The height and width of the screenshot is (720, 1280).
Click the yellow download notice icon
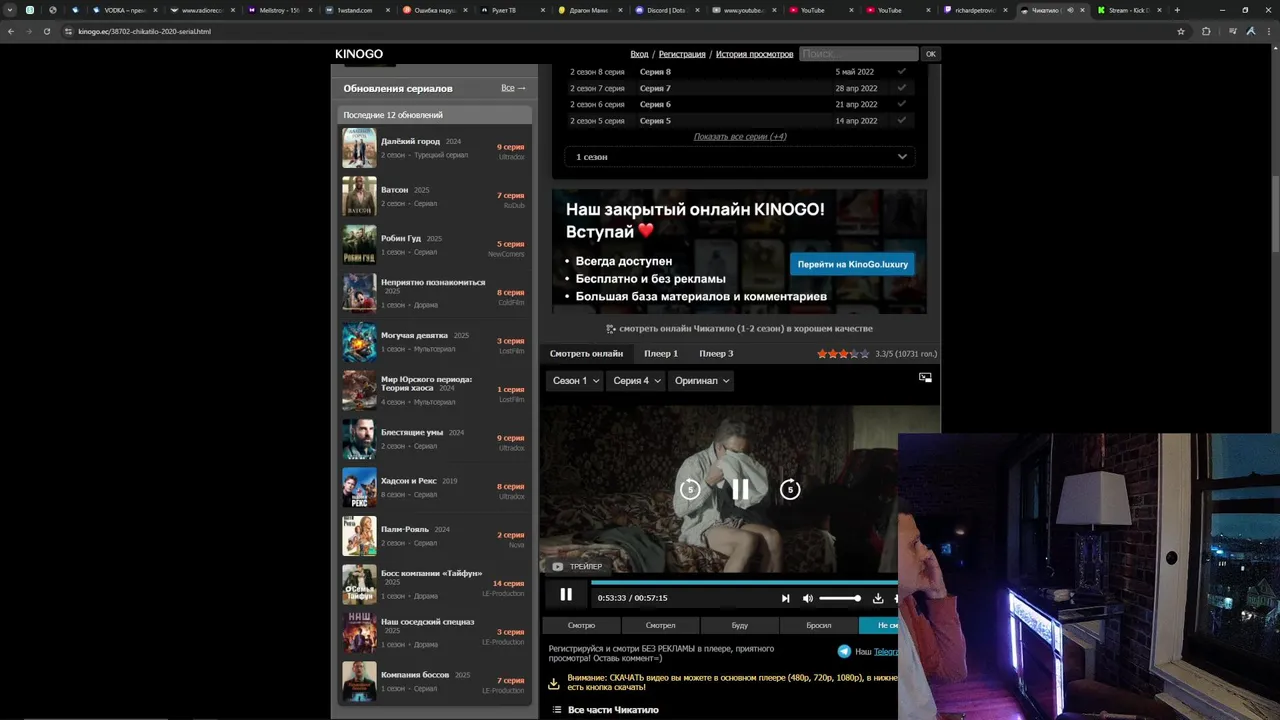[554, 684]
